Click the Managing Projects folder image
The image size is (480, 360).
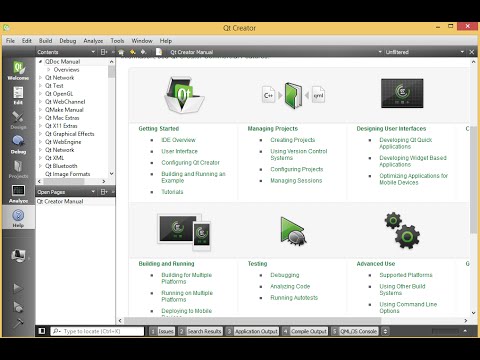pos(293,96)
